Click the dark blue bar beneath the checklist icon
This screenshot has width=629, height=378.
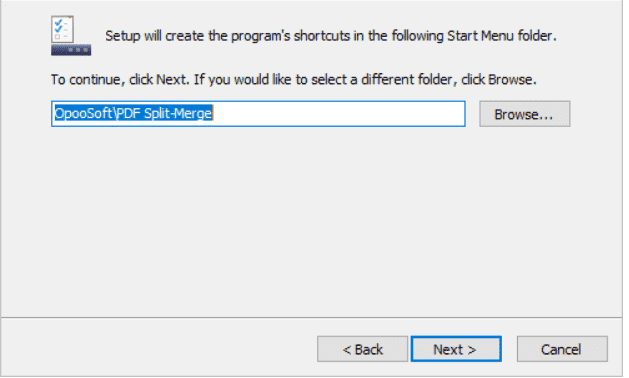(x=71, y=50)
